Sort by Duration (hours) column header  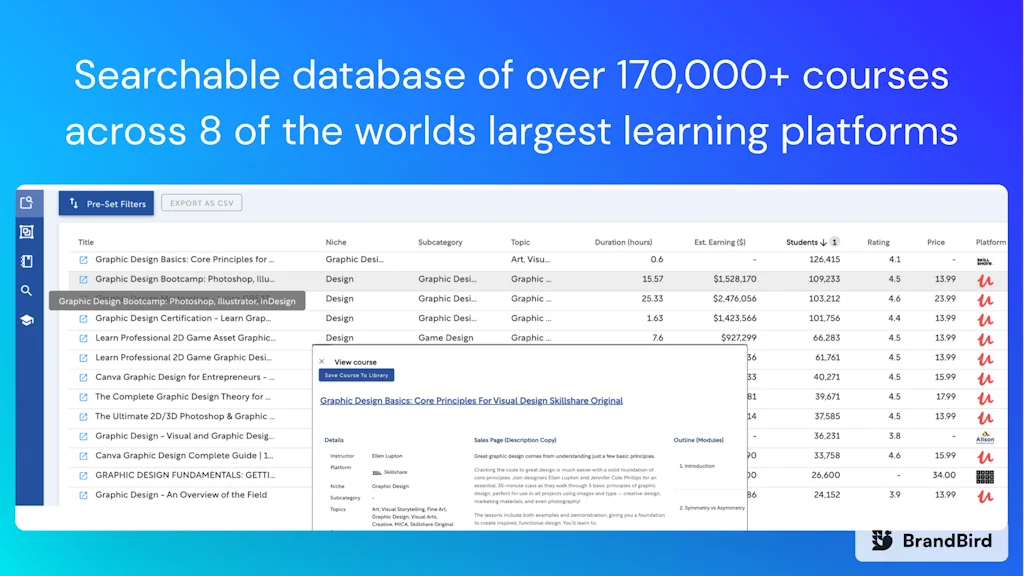click(x=623, y=242)
